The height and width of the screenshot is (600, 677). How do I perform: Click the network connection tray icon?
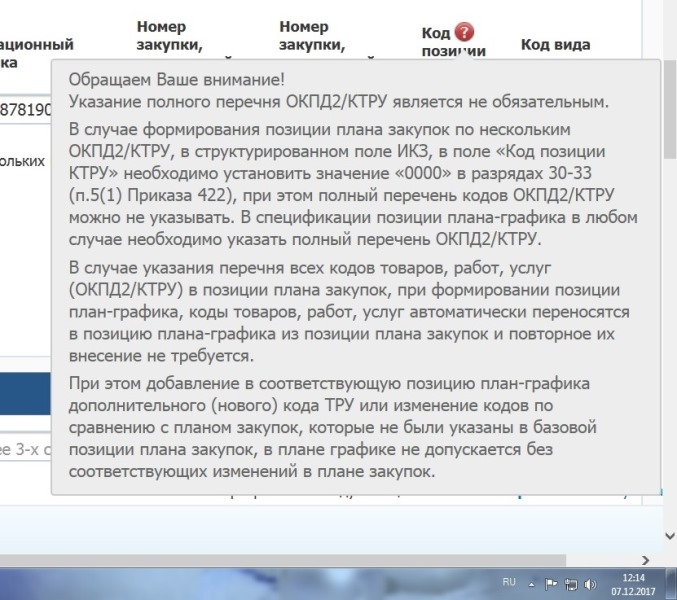(571, 582)
